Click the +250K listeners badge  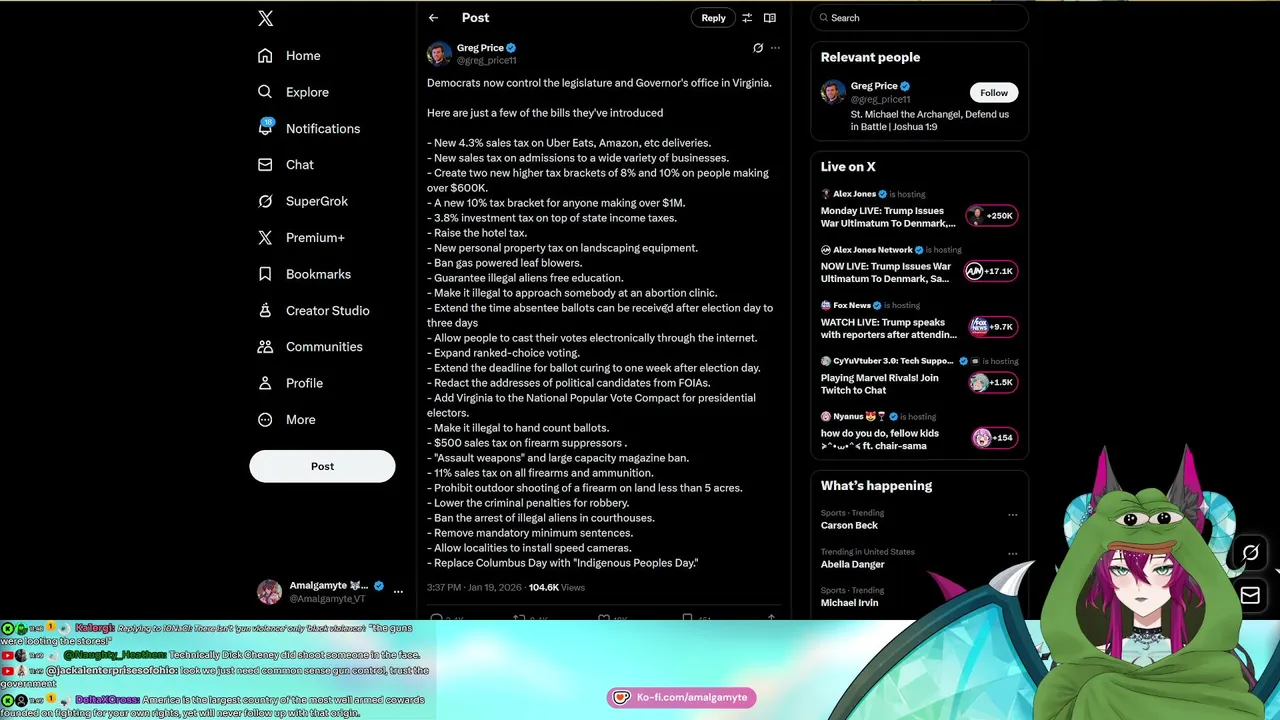click(x=992, y=216)
